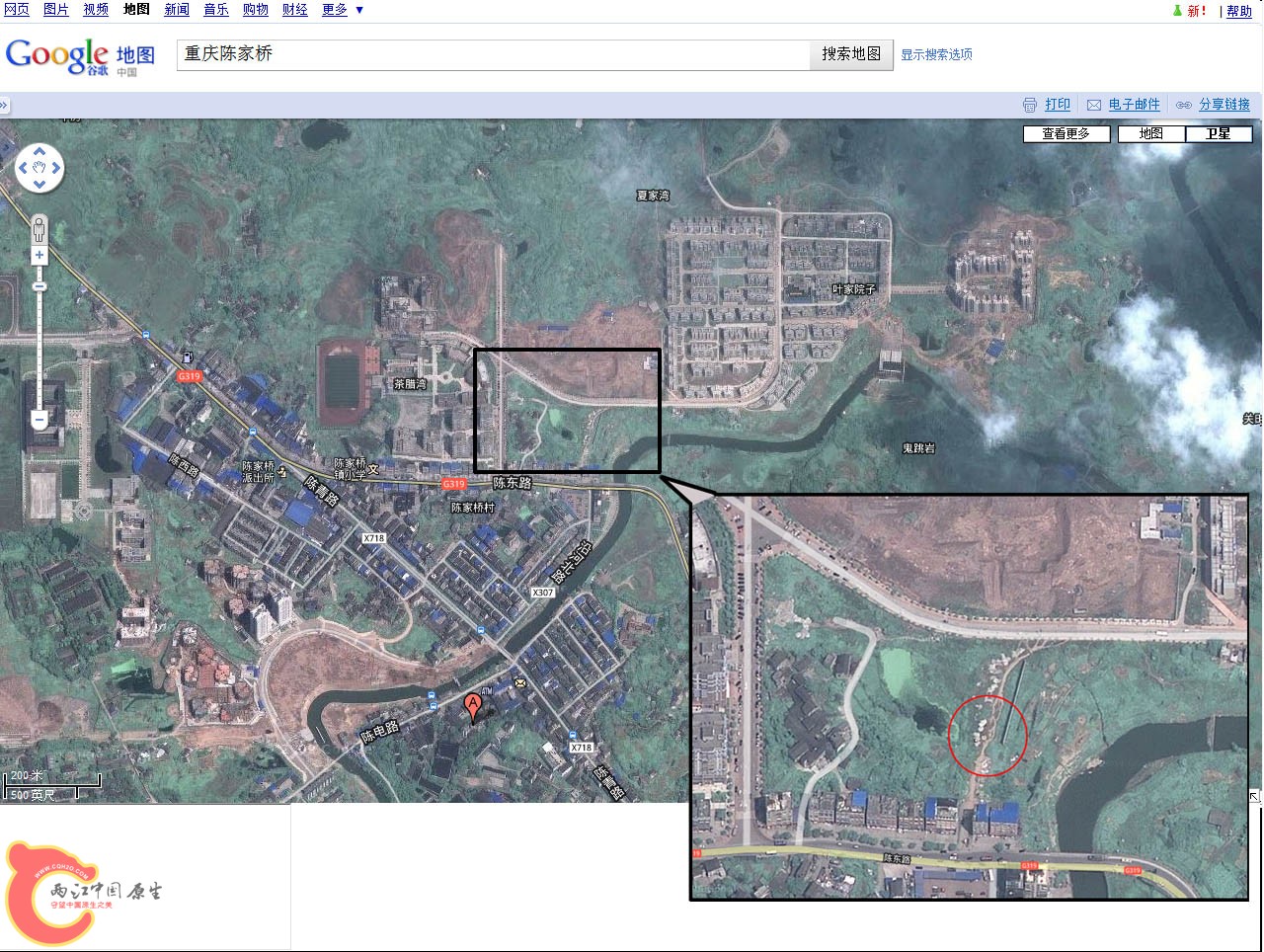Collapse the left panel with the chevron arrow

click(x=6, y=105)
